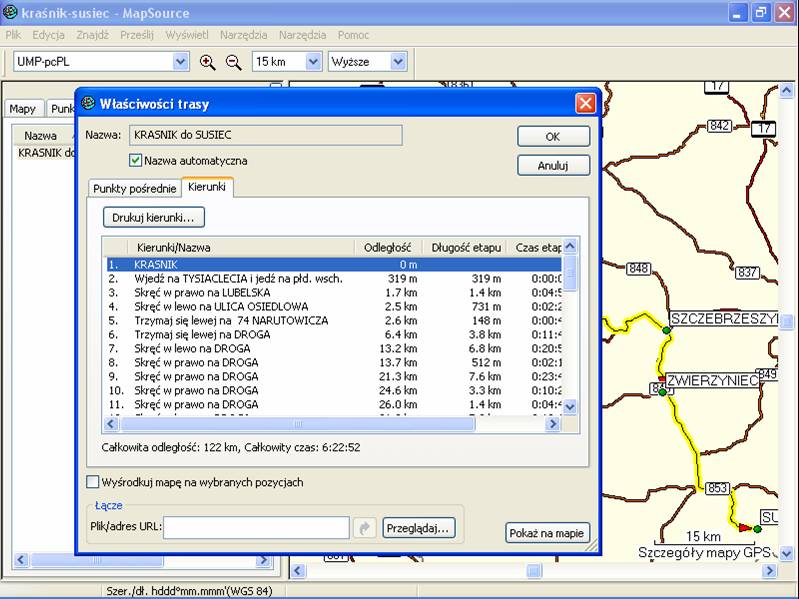Open the 15 km zoom scale dropdown
Image resolution: width=799 pixels, height=599 pixels.
[x=313, y=62]
